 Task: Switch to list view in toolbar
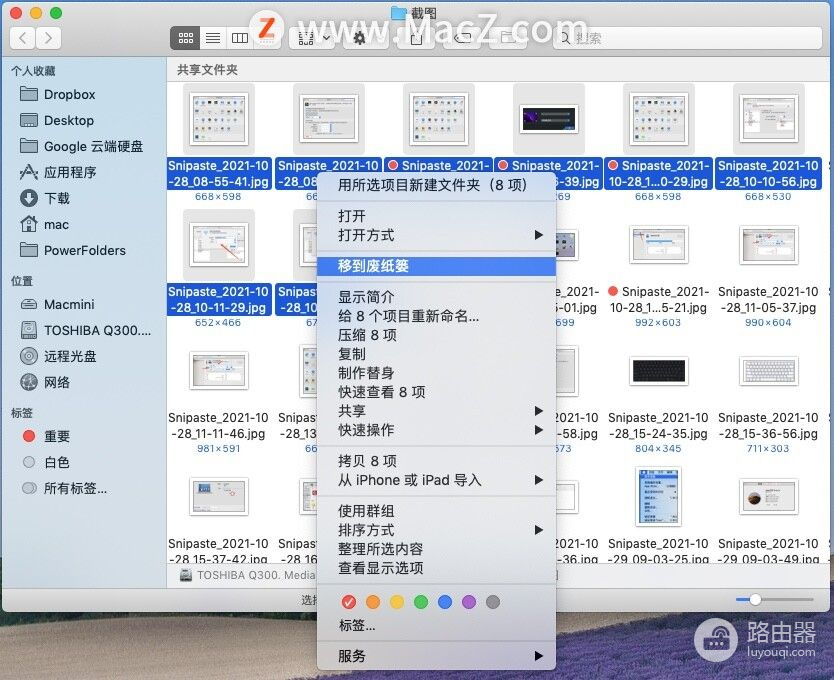[212, 38]
